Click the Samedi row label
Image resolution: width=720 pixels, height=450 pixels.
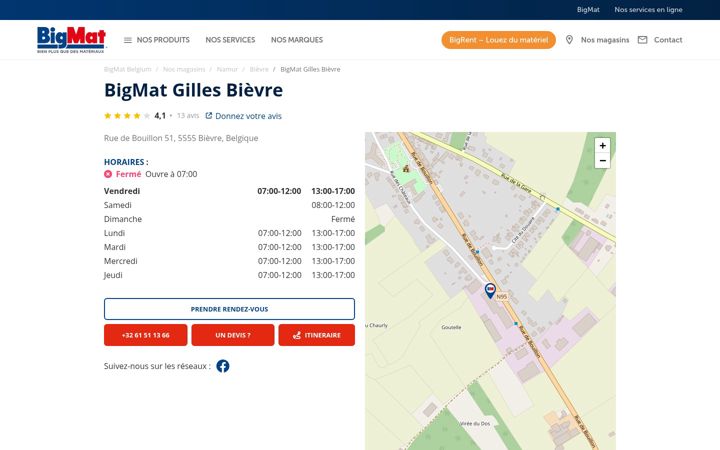pyautogui.click(x=118, y=205)
